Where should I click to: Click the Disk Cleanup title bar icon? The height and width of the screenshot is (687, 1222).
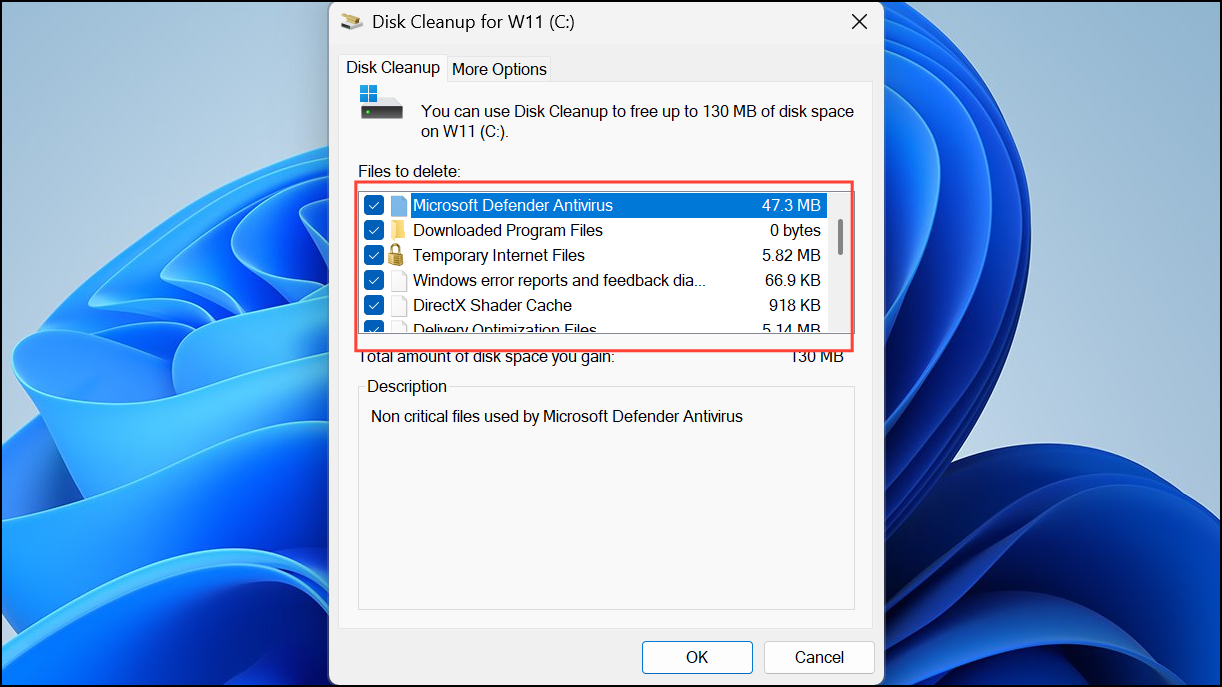pos(351,21)
